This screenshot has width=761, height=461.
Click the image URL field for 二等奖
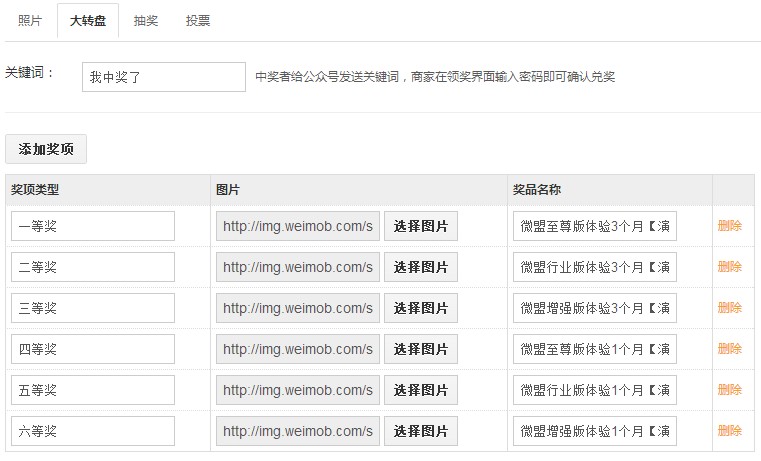pos(298,267)
